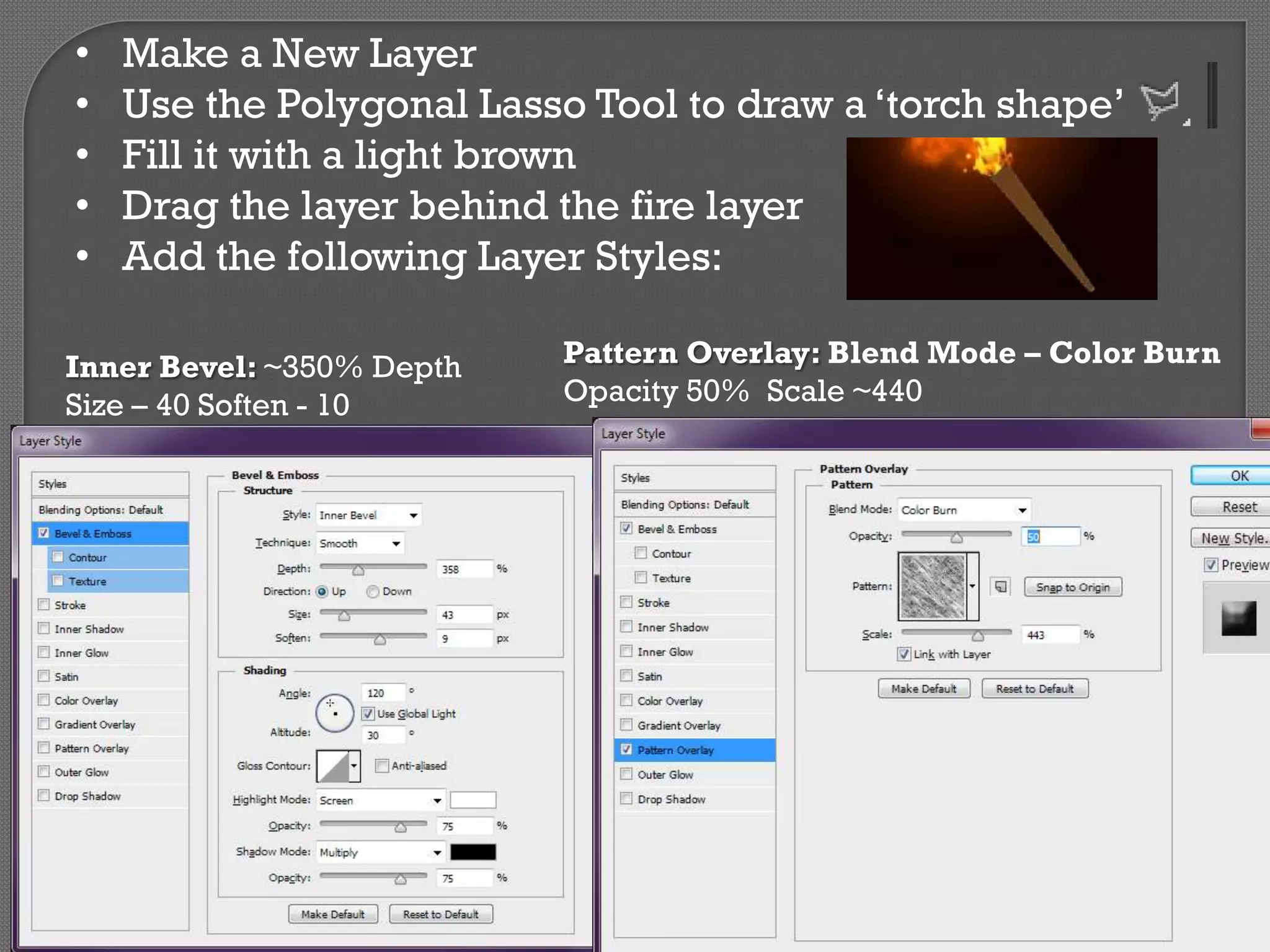Click Make Default in Bevel & Emboss dialog
This screenshot has width=1270, height=952.
(x=333, y=914)
